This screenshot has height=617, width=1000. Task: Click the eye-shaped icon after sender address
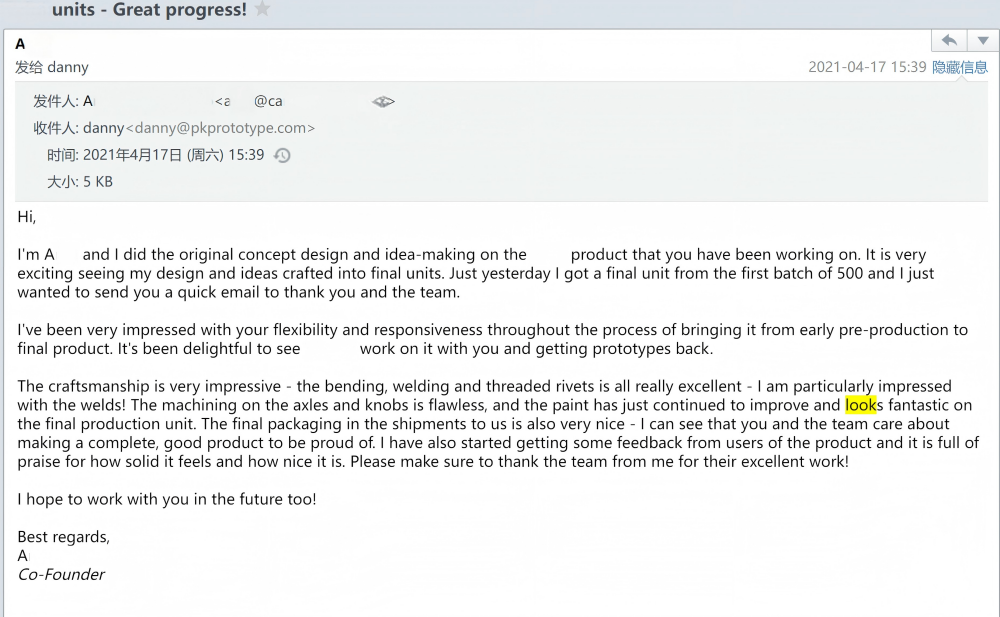383,102
